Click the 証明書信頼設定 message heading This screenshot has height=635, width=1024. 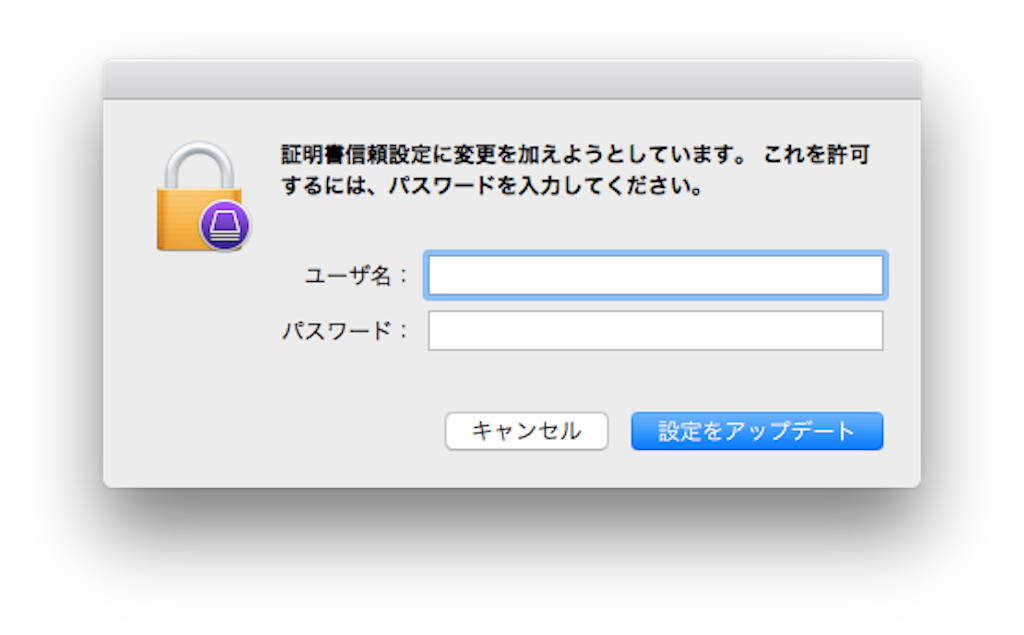[x=356, y=155]
